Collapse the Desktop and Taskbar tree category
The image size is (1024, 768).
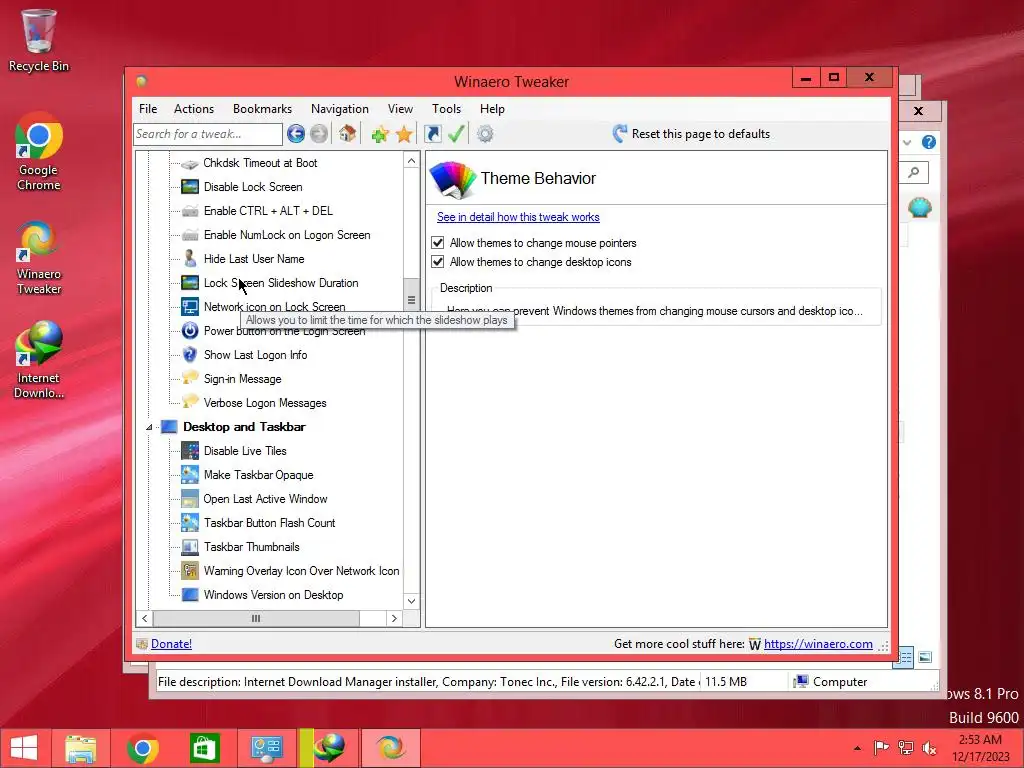[149, 427]
